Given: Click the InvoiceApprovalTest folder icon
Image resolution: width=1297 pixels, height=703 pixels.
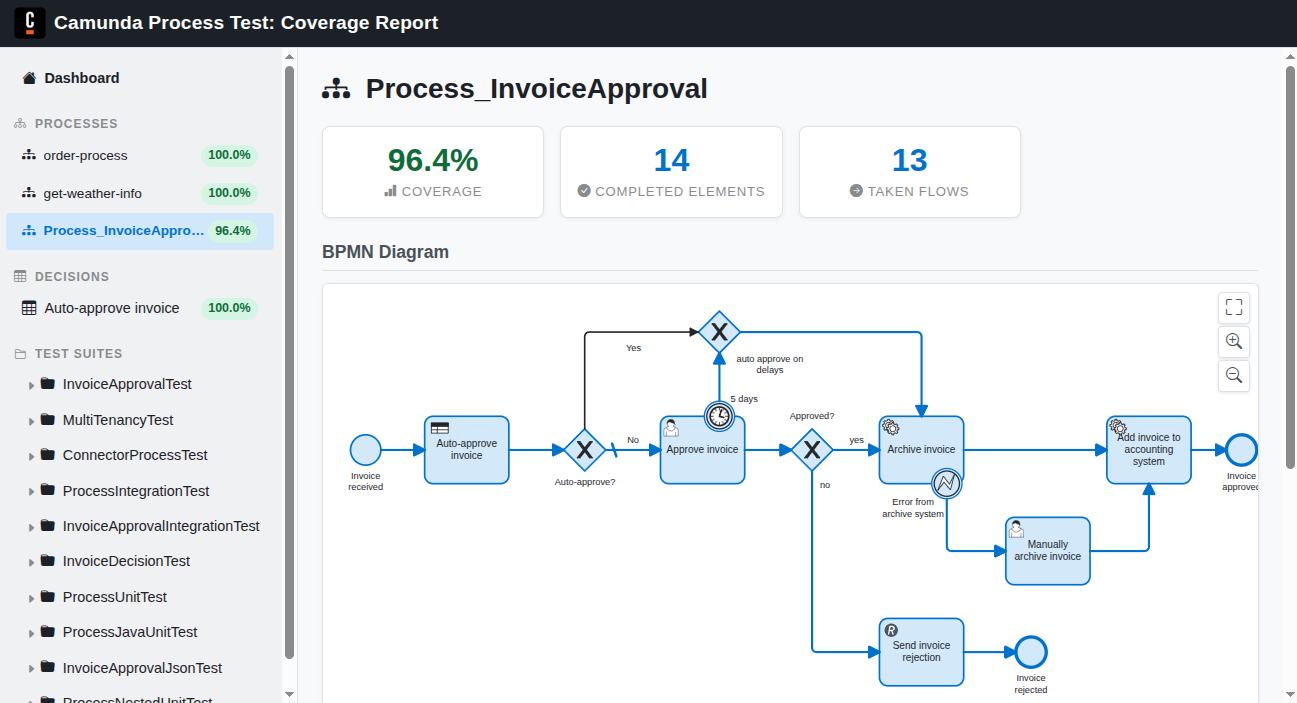Looking at the screenshot, I should click(47, 384).
